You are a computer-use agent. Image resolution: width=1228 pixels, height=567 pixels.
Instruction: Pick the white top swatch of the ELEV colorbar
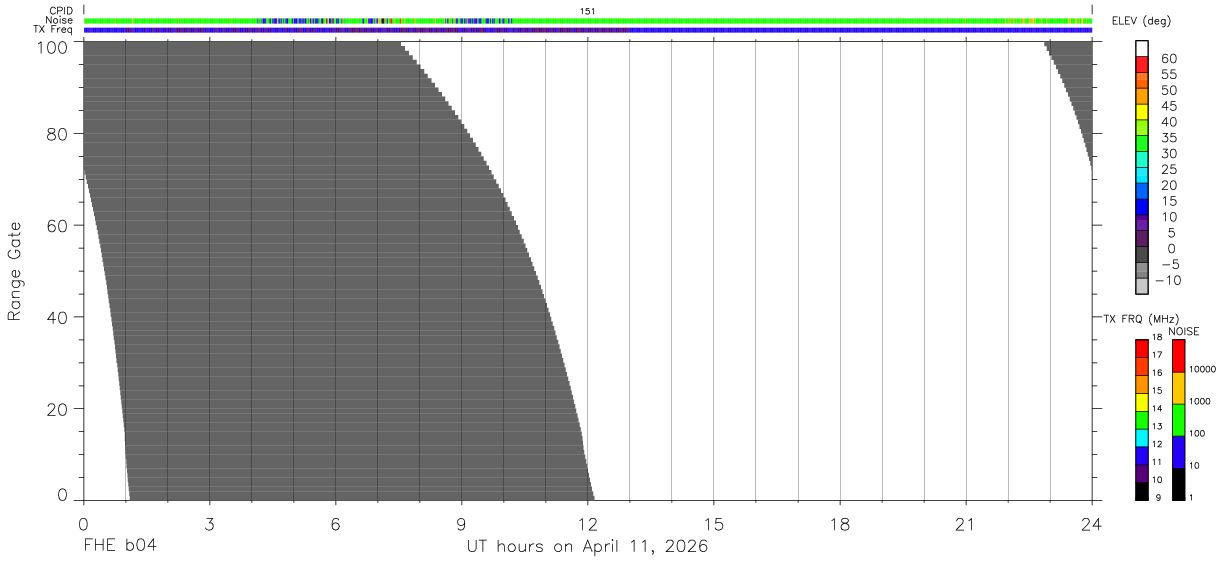pos(1142,48)
